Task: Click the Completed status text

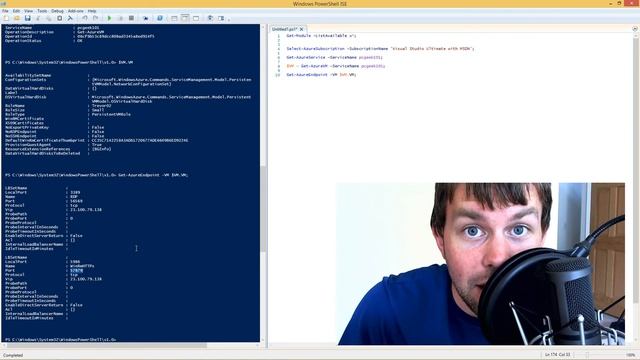Action: pyautogui.click(x=13, y=355)
